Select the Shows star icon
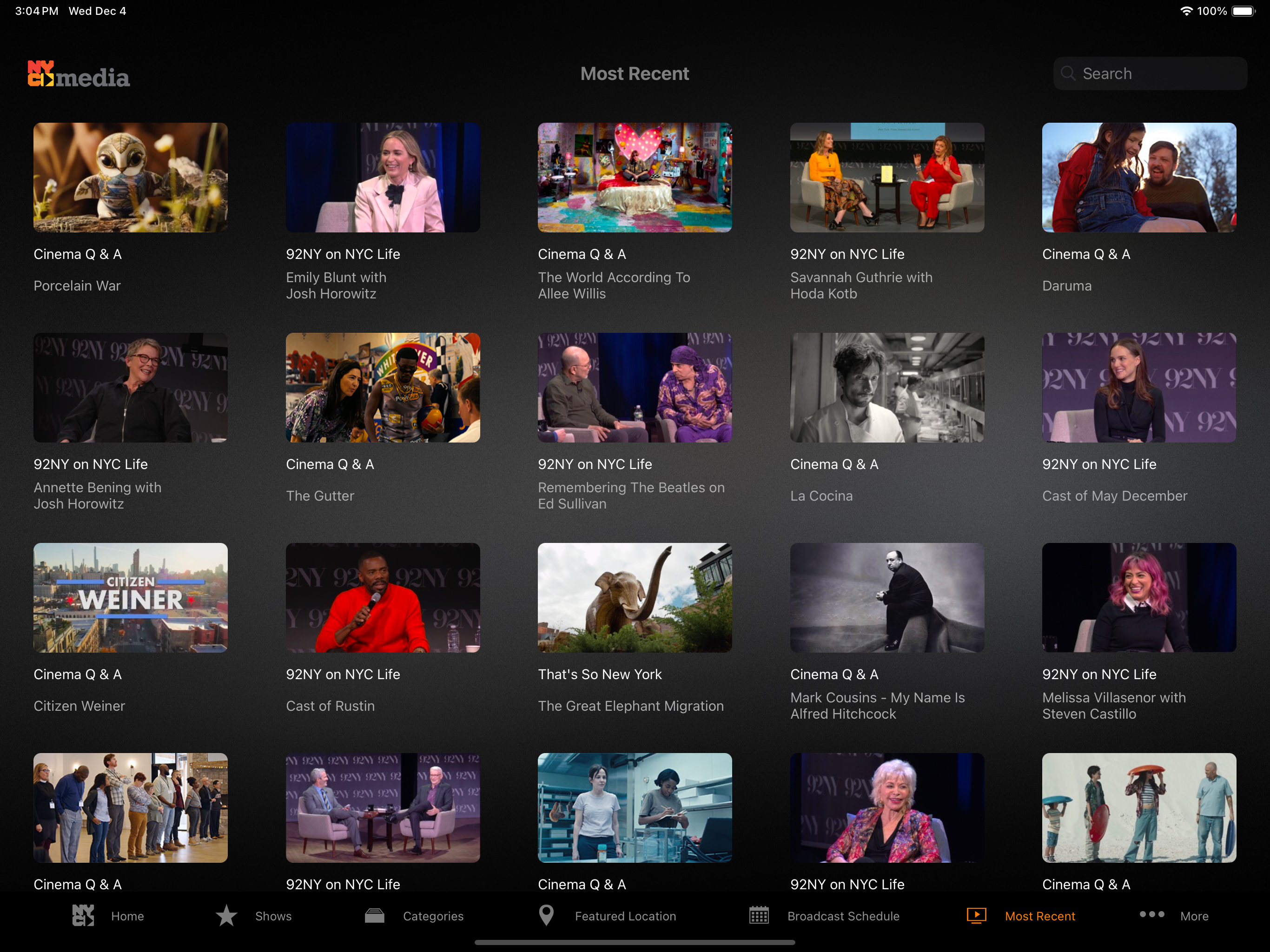Image resolution: width=1270 pixels, height=952 pixels. (227, 915)
